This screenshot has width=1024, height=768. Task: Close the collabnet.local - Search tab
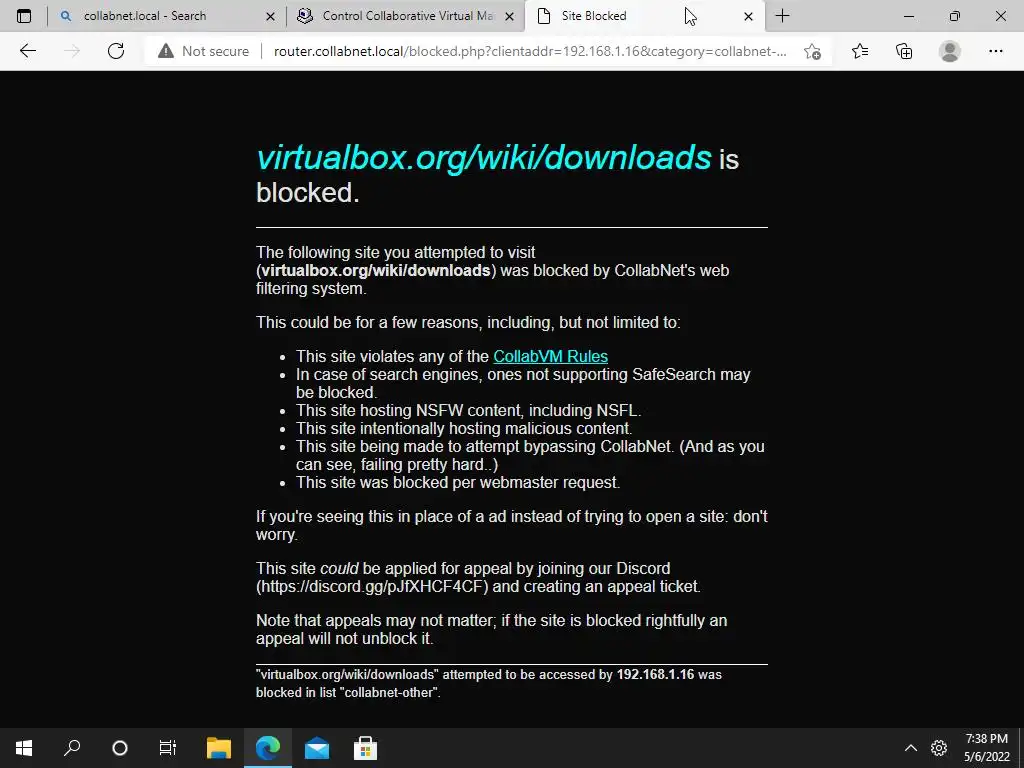[270, 16]
